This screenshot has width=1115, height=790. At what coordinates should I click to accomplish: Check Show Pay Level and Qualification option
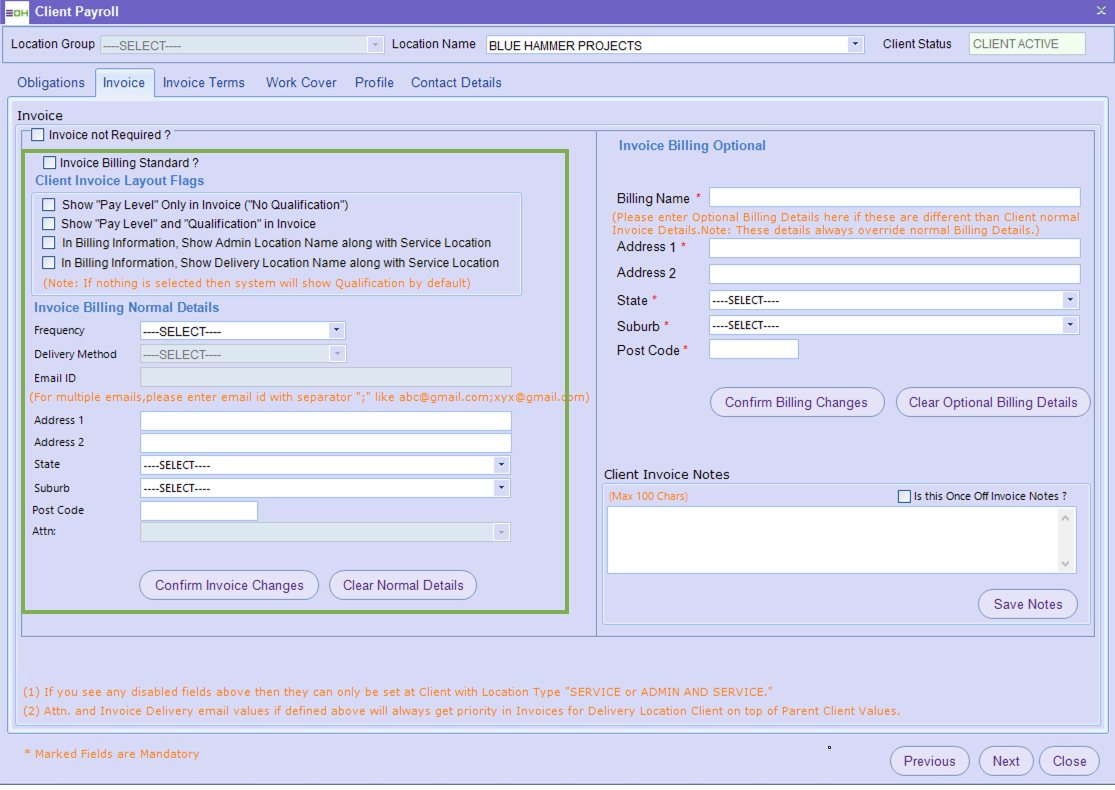[49, 224]
